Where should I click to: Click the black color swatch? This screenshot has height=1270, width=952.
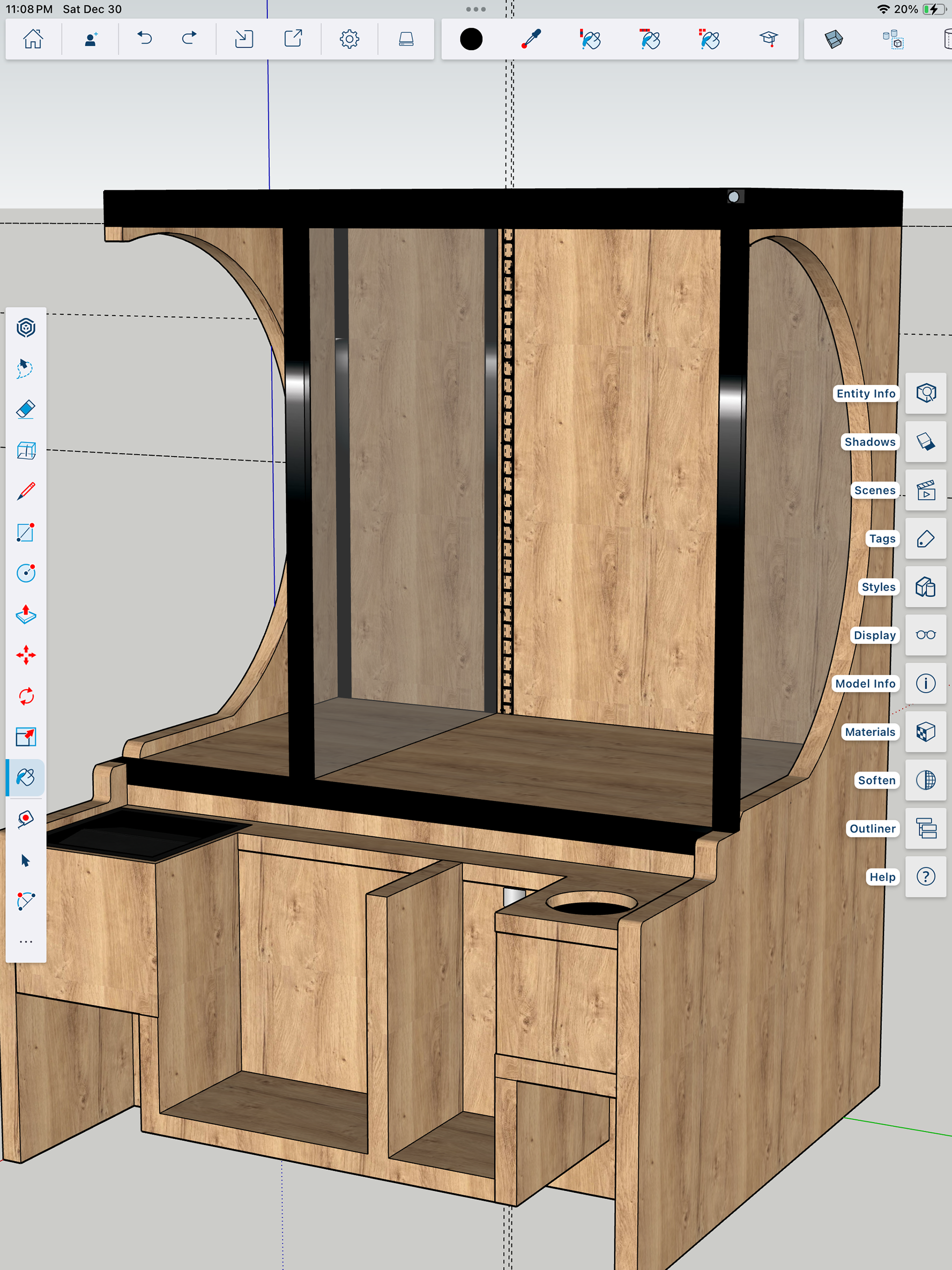click(x=471, y=39)
